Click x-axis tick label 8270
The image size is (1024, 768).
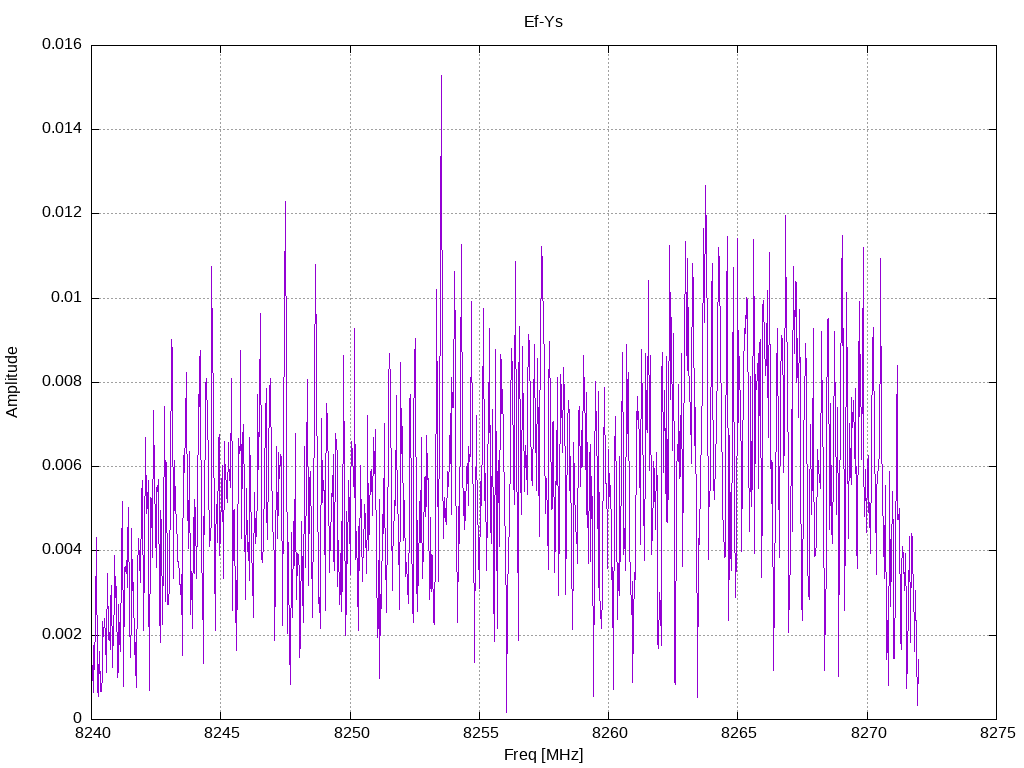(868, 733)
